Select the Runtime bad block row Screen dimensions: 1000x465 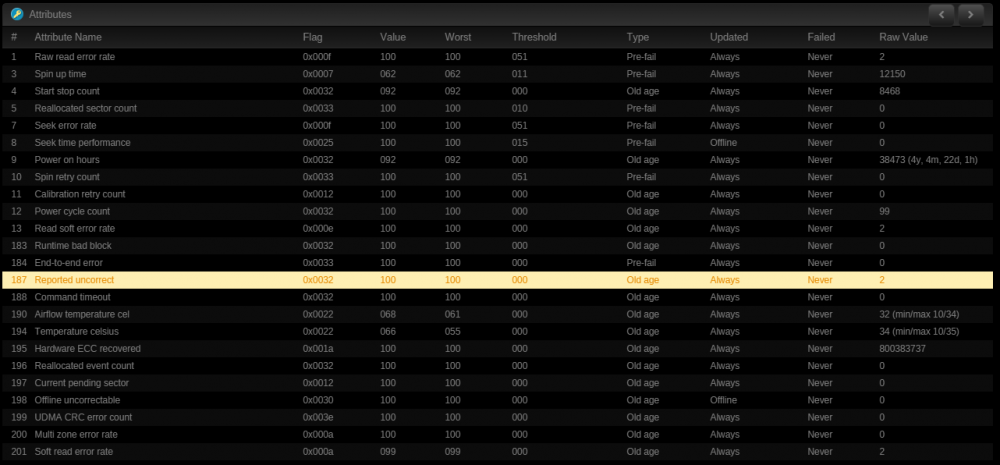coord(497,246)
